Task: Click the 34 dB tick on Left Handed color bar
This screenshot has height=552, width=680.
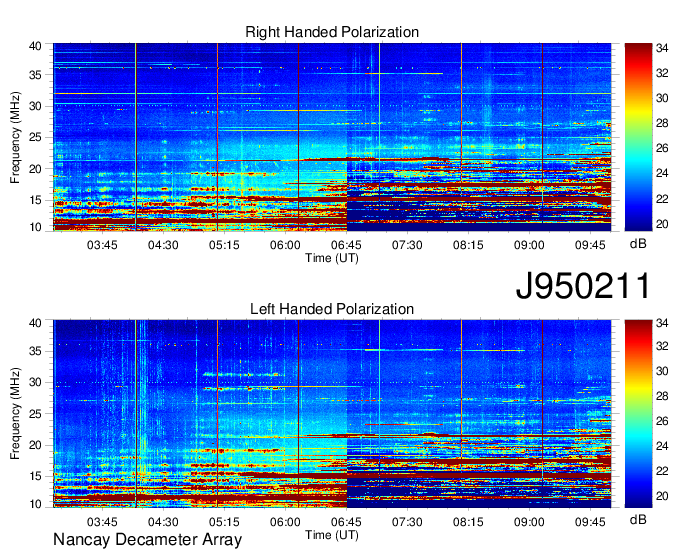Action: [662, 323]
